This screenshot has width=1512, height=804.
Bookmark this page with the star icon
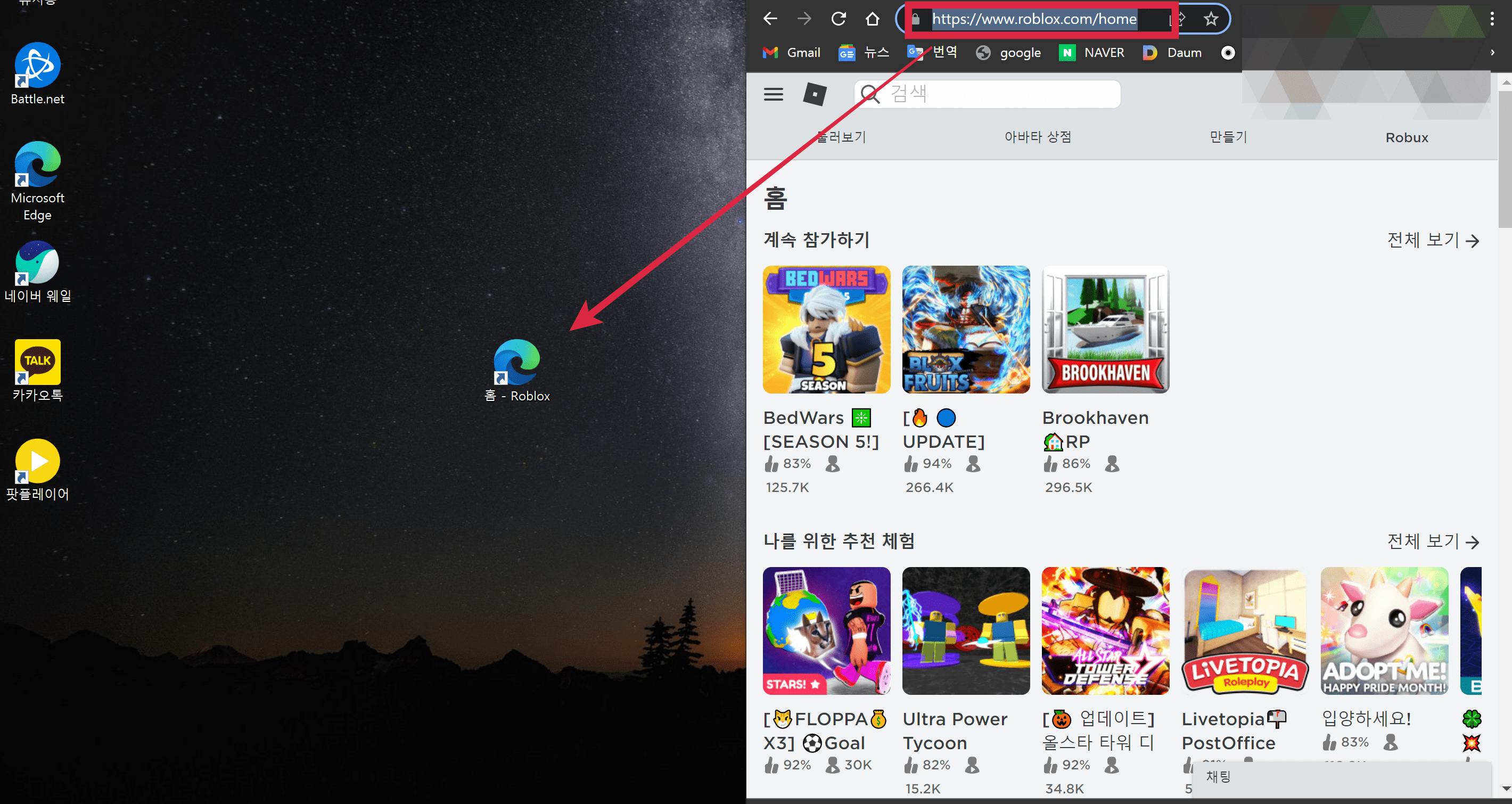click(1211, 19)
